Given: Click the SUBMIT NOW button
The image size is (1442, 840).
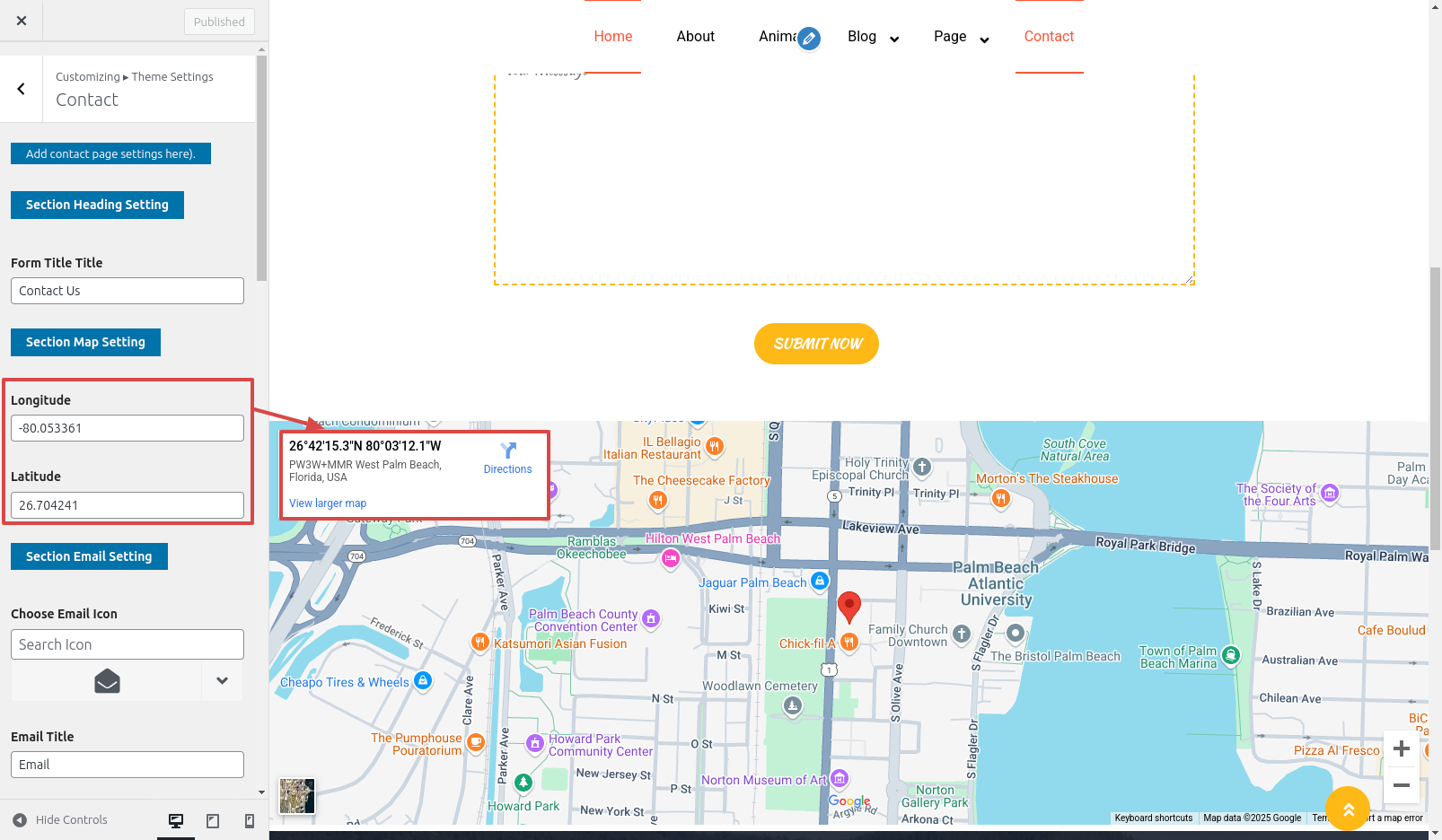Looking at the screenshot, I should point(816,344).
